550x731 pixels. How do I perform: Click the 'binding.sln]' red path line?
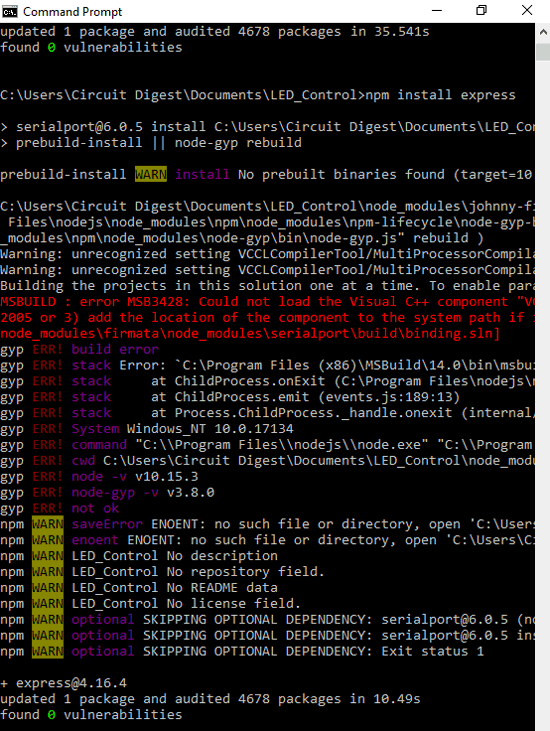250,333
